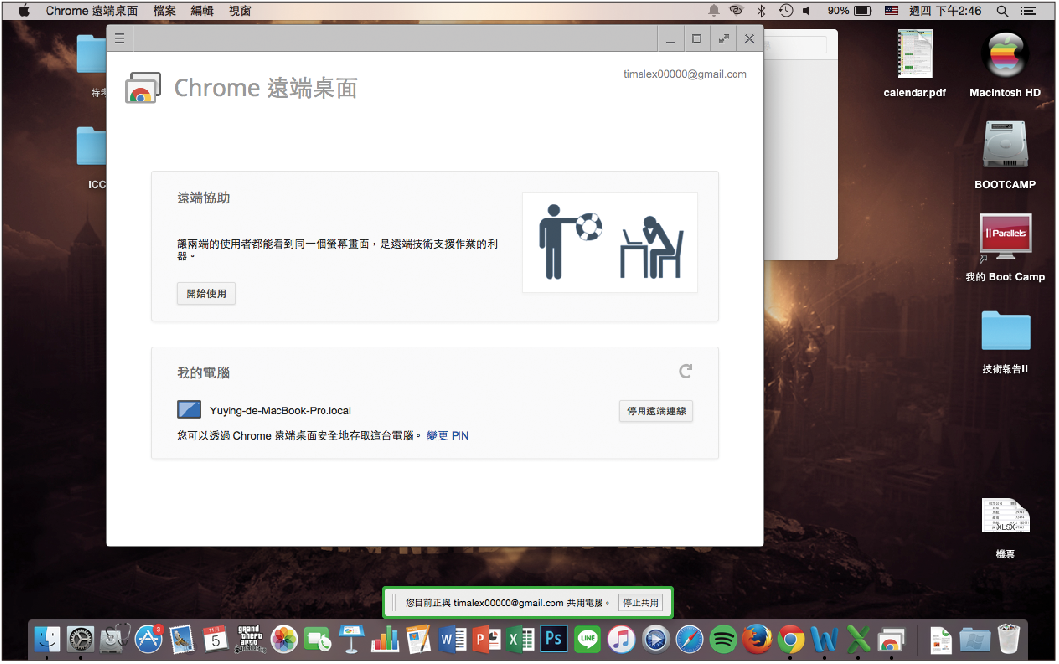This screenshot has height=664, width=1059.
Task: Click the account email timalex00000@gmail.com
Action: tap(685, 74)
